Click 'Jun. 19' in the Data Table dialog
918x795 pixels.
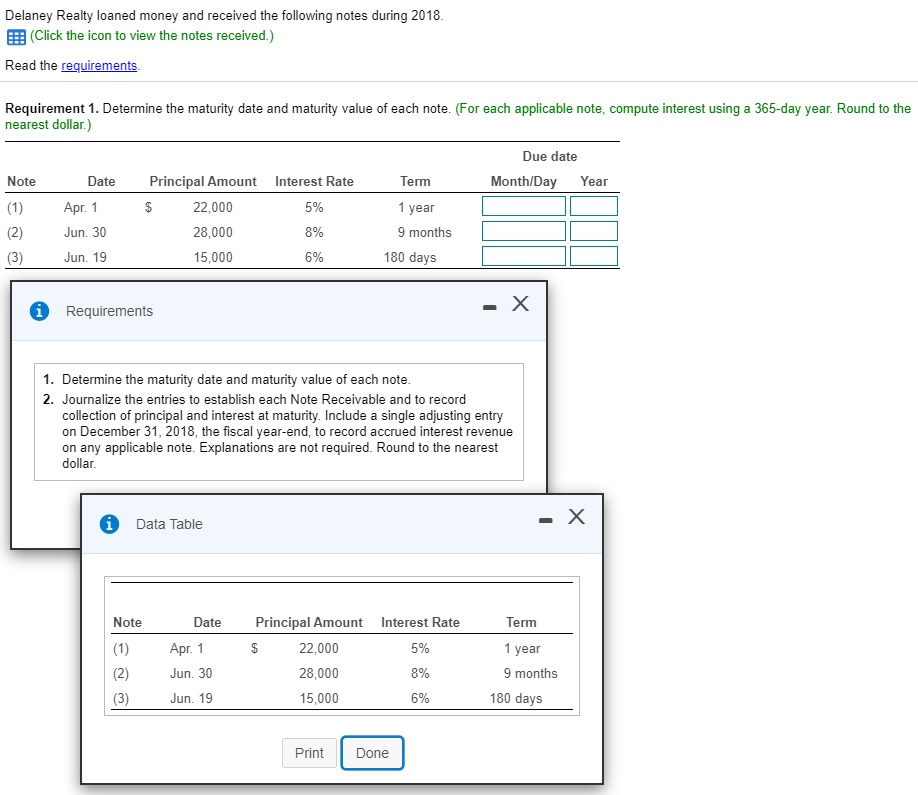click(191, 698)
